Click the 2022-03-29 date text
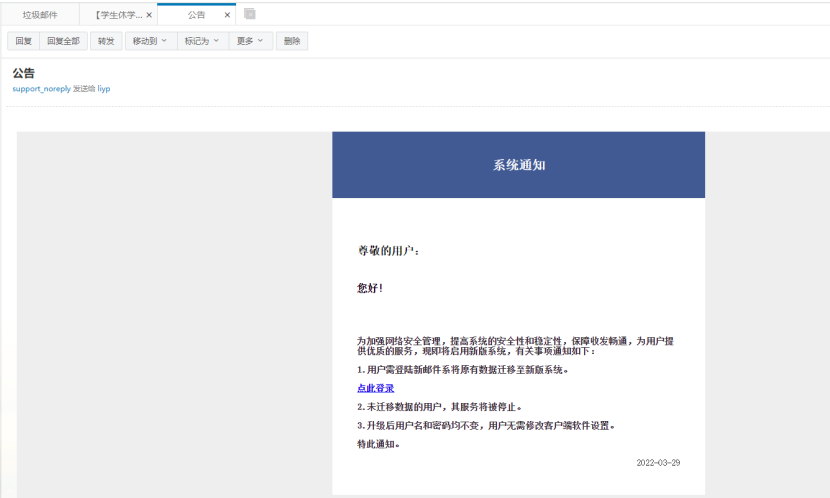830x498 pixels. (658, 463)
